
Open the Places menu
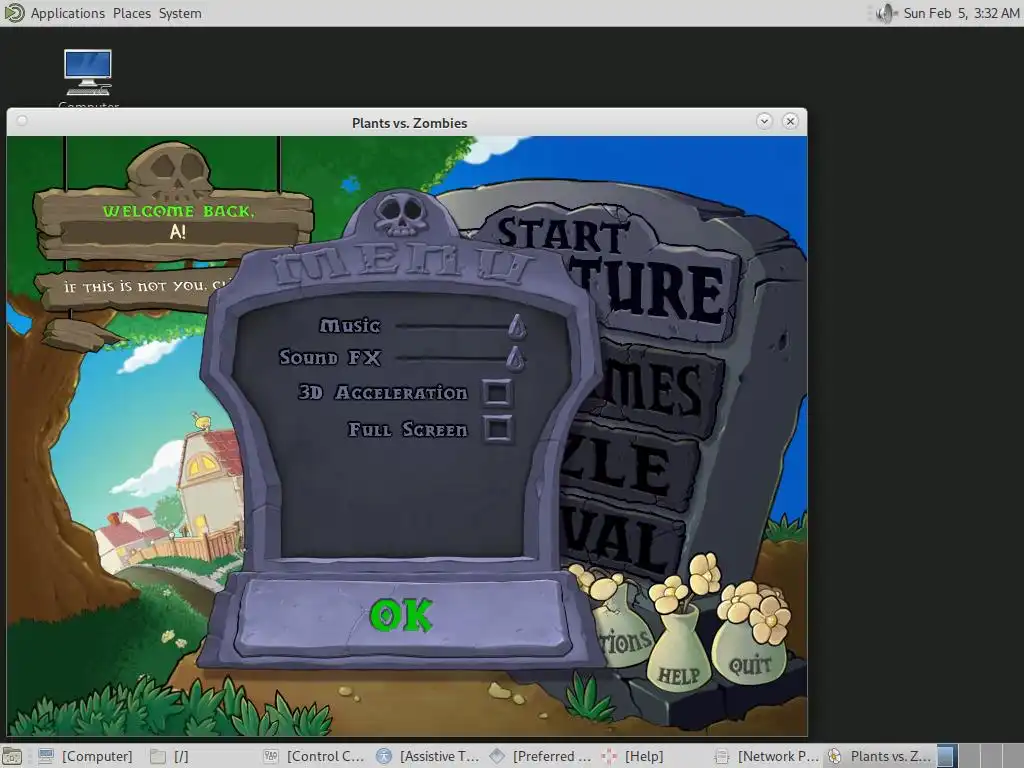(131, 13)
